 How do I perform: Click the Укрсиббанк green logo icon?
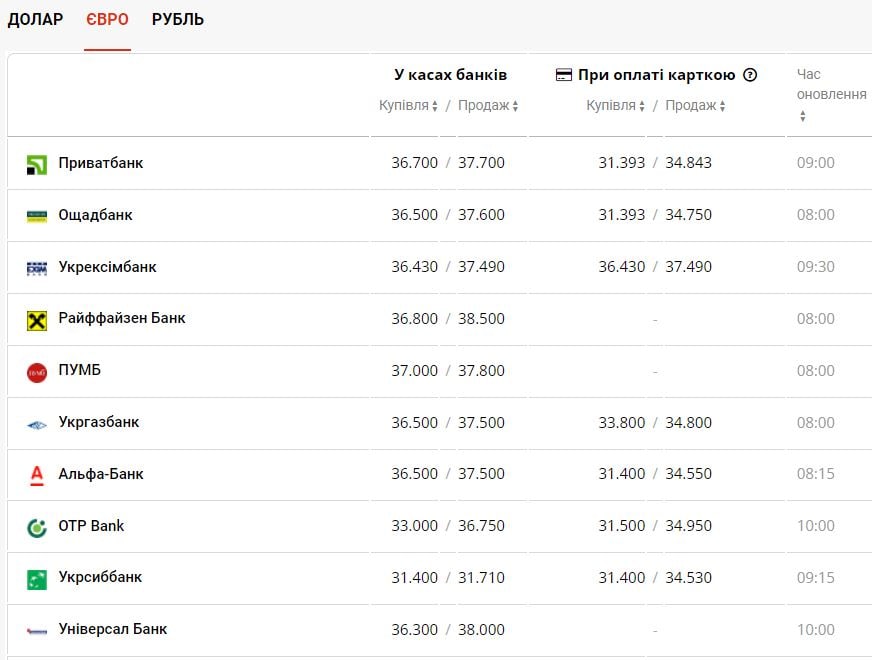pos(37,579)
